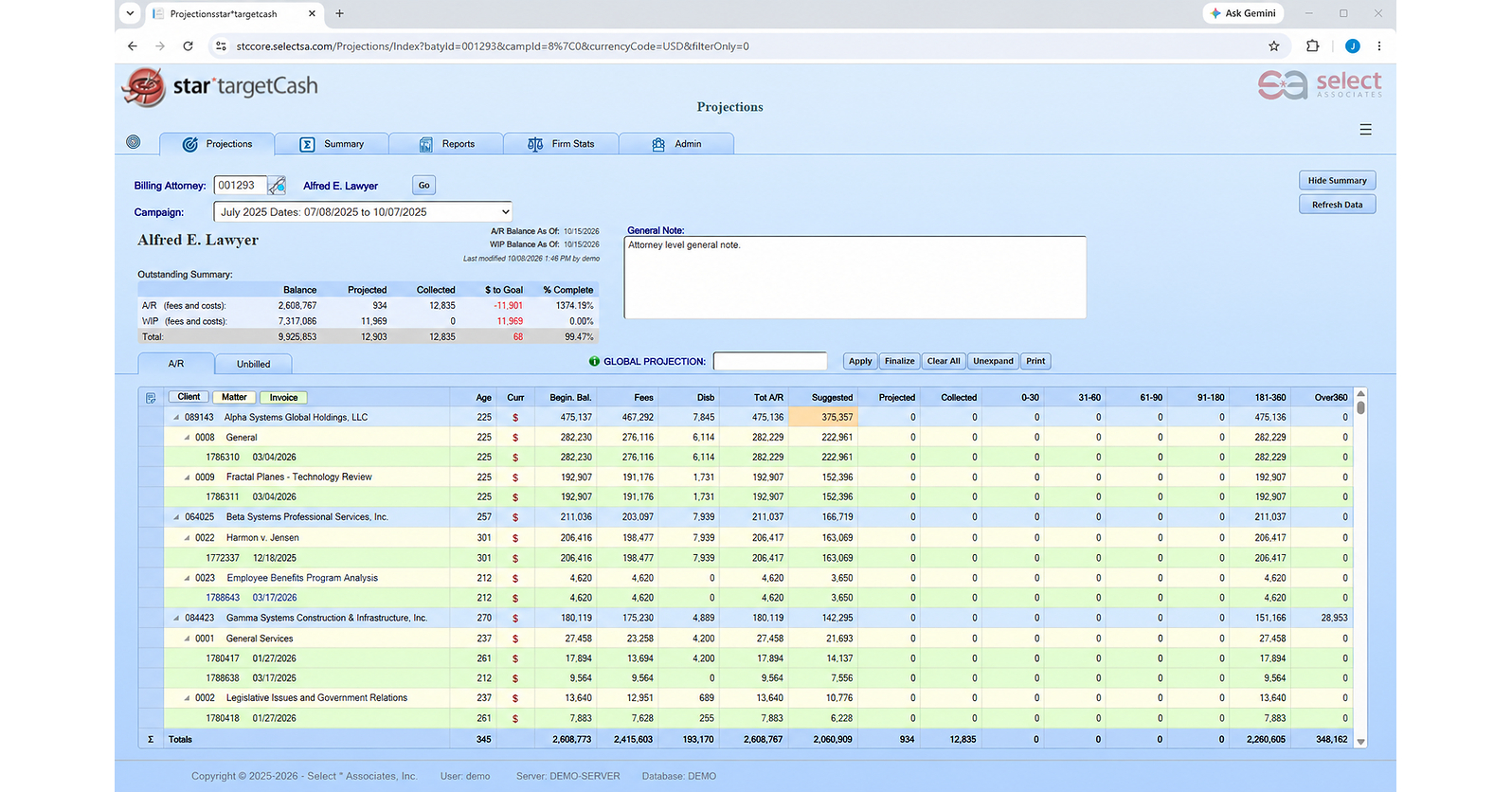Go back with the browser back arrow
This screenshot has height=792, width=1512.
pyautogui.click(x=133, y=45)
